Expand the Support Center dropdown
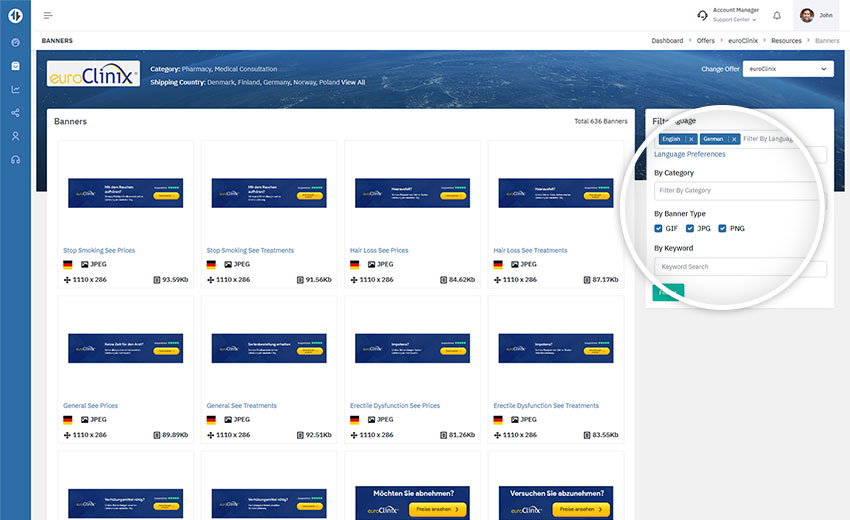The image size is (850, 520). pyautogui.click(x=735, y=20)
